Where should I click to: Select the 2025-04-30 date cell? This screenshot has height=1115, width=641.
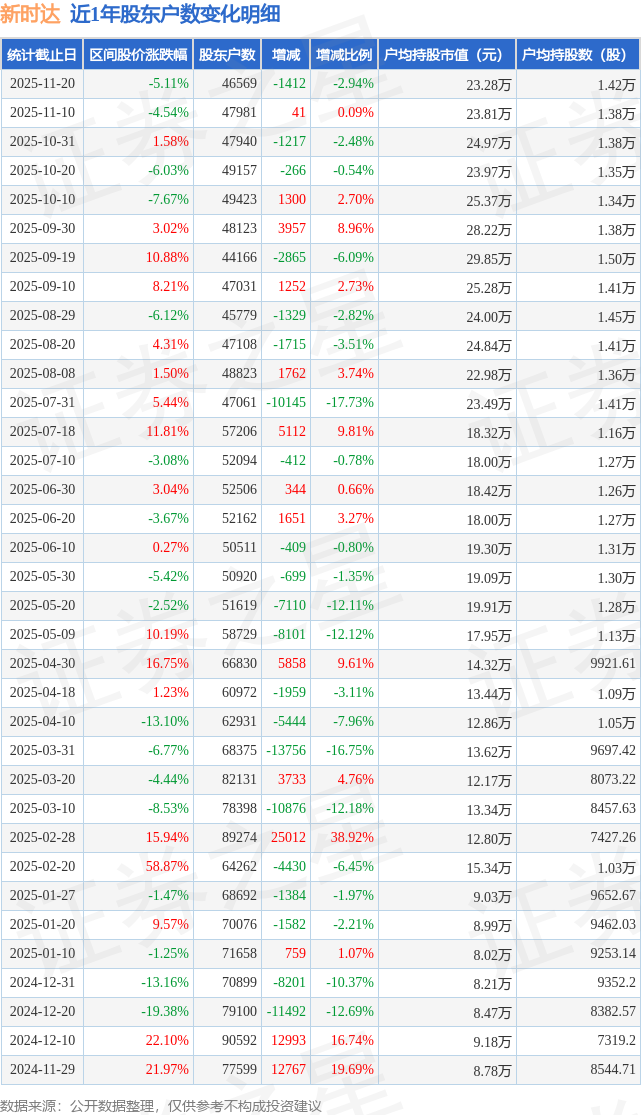(42, 664)
